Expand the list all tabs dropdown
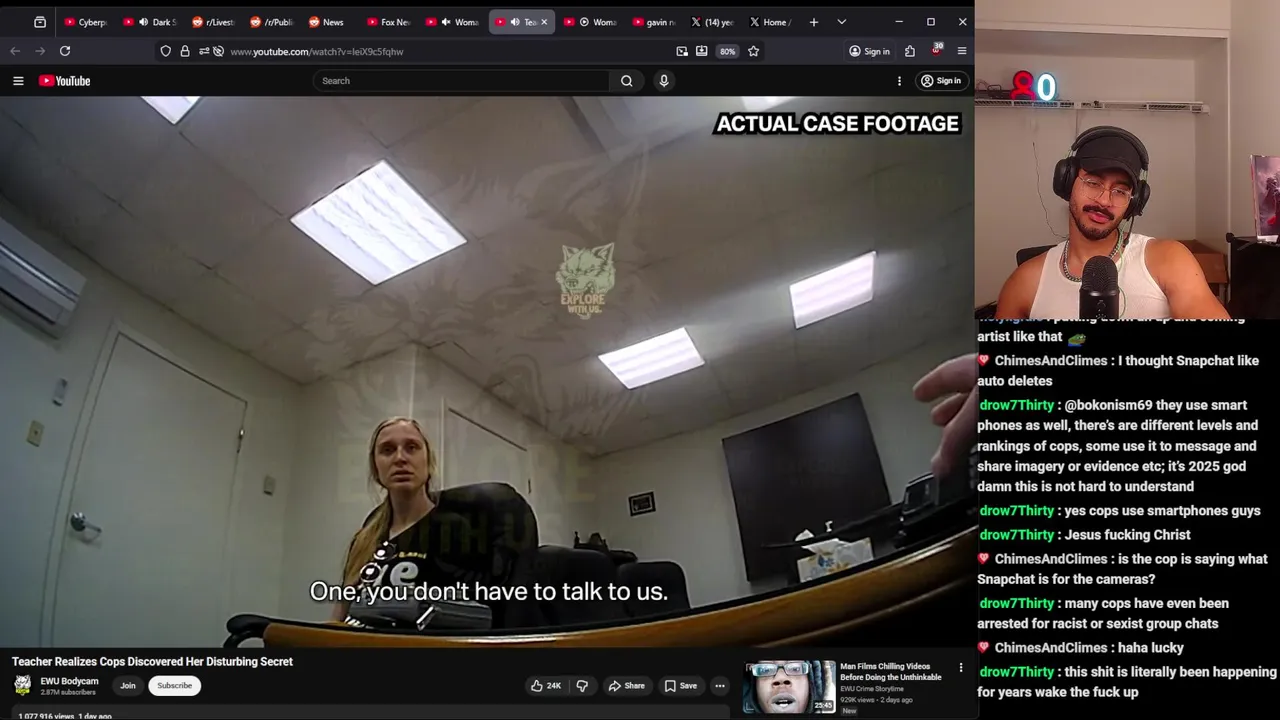The height and width of the screenshot is (720, 1280). 842,22
